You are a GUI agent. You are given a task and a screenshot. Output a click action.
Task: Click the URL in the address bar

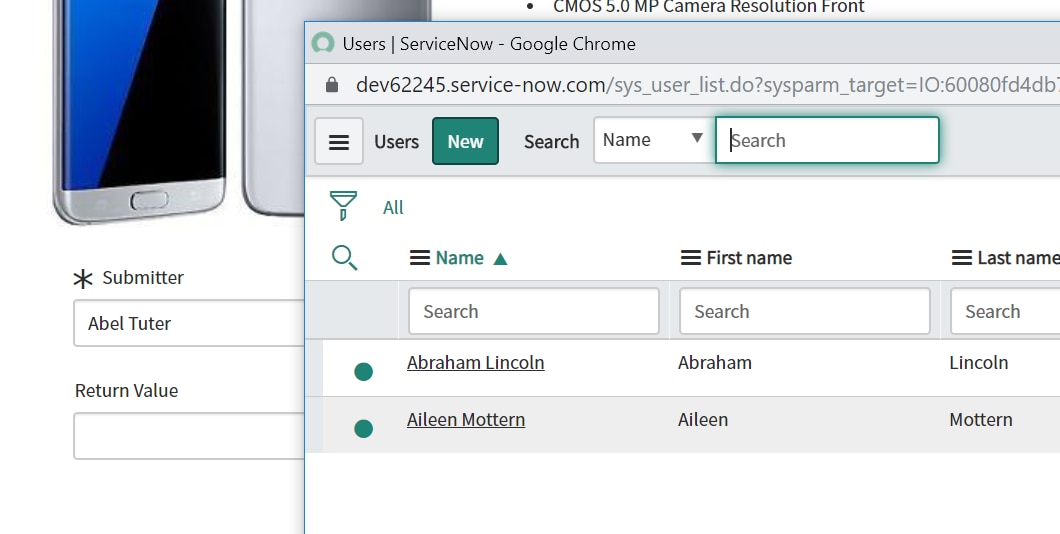(707, 84)
